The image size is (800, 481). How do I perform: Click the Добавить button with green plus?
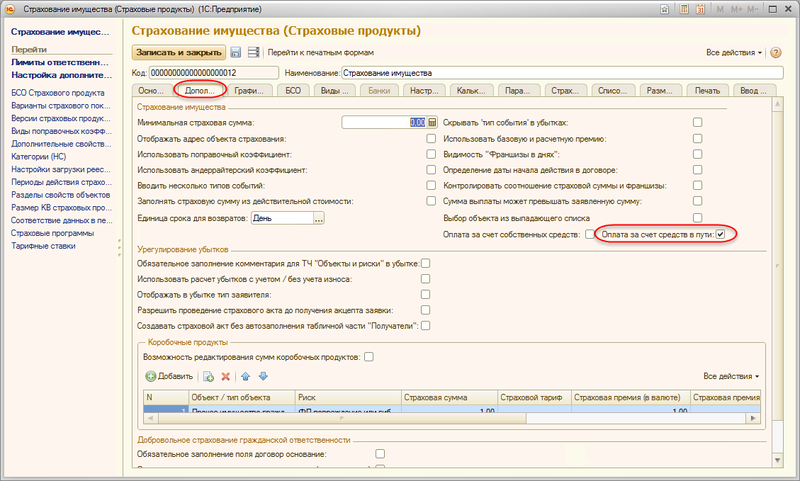(x=169, y=376)
